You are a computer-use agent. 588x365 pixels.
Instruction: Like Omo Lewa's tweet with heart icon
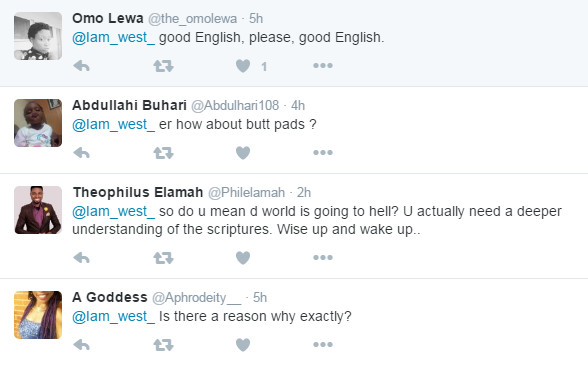(243, 66)
